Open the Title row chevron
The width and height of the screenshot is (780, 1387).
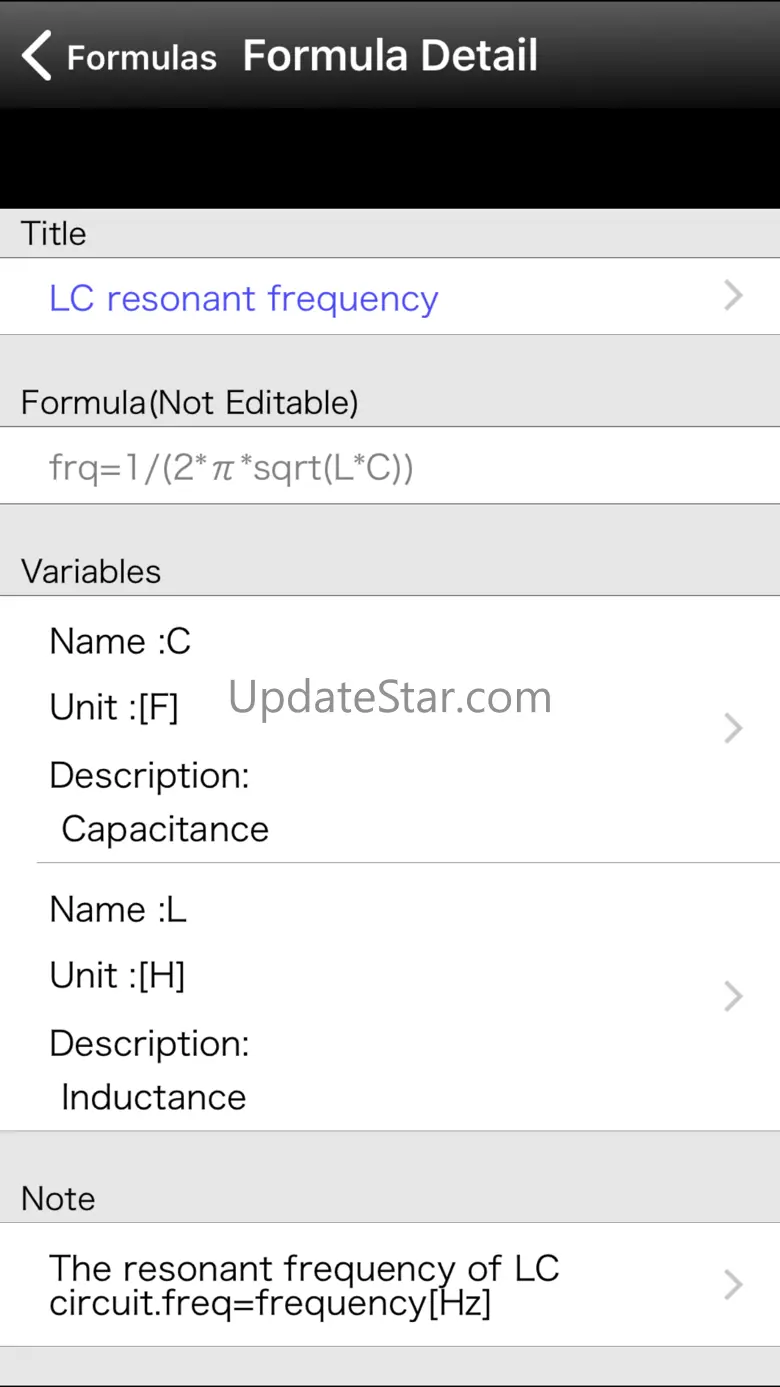point(733,296)
